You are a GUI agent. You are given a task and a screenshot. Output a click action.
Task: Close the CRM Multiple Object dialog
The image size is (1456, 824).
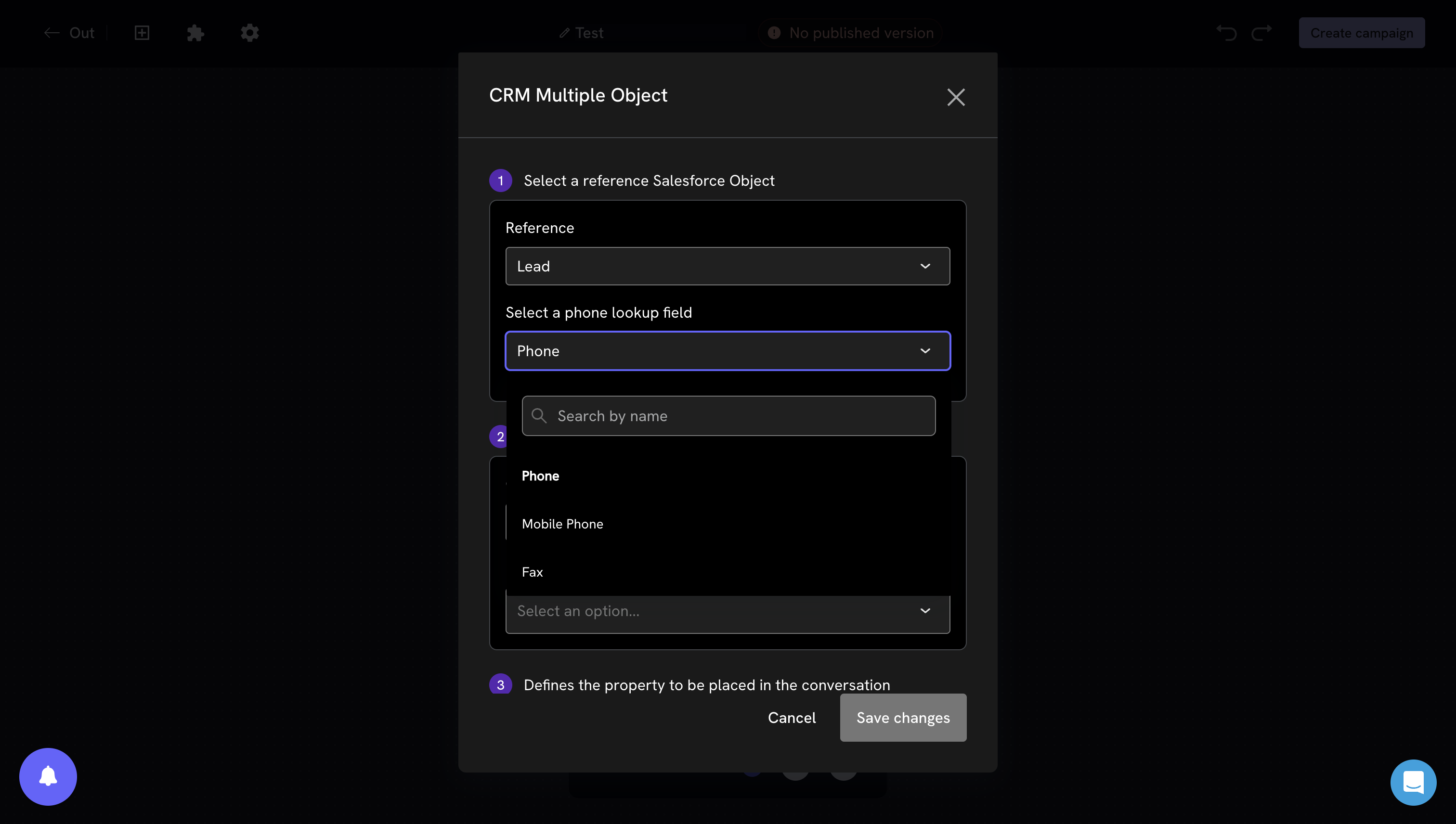pyautogui.click(x=956, y=97)
